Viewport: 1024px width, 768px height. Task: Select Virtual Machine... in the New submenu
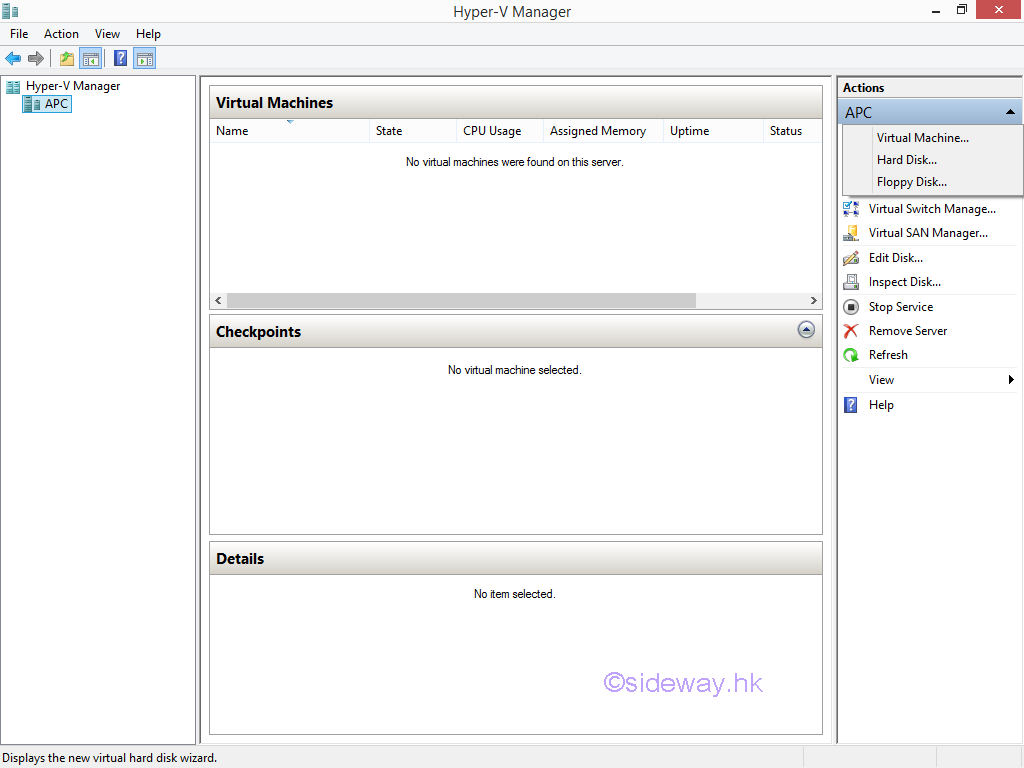pyautogui.click(x=922, y=138)
